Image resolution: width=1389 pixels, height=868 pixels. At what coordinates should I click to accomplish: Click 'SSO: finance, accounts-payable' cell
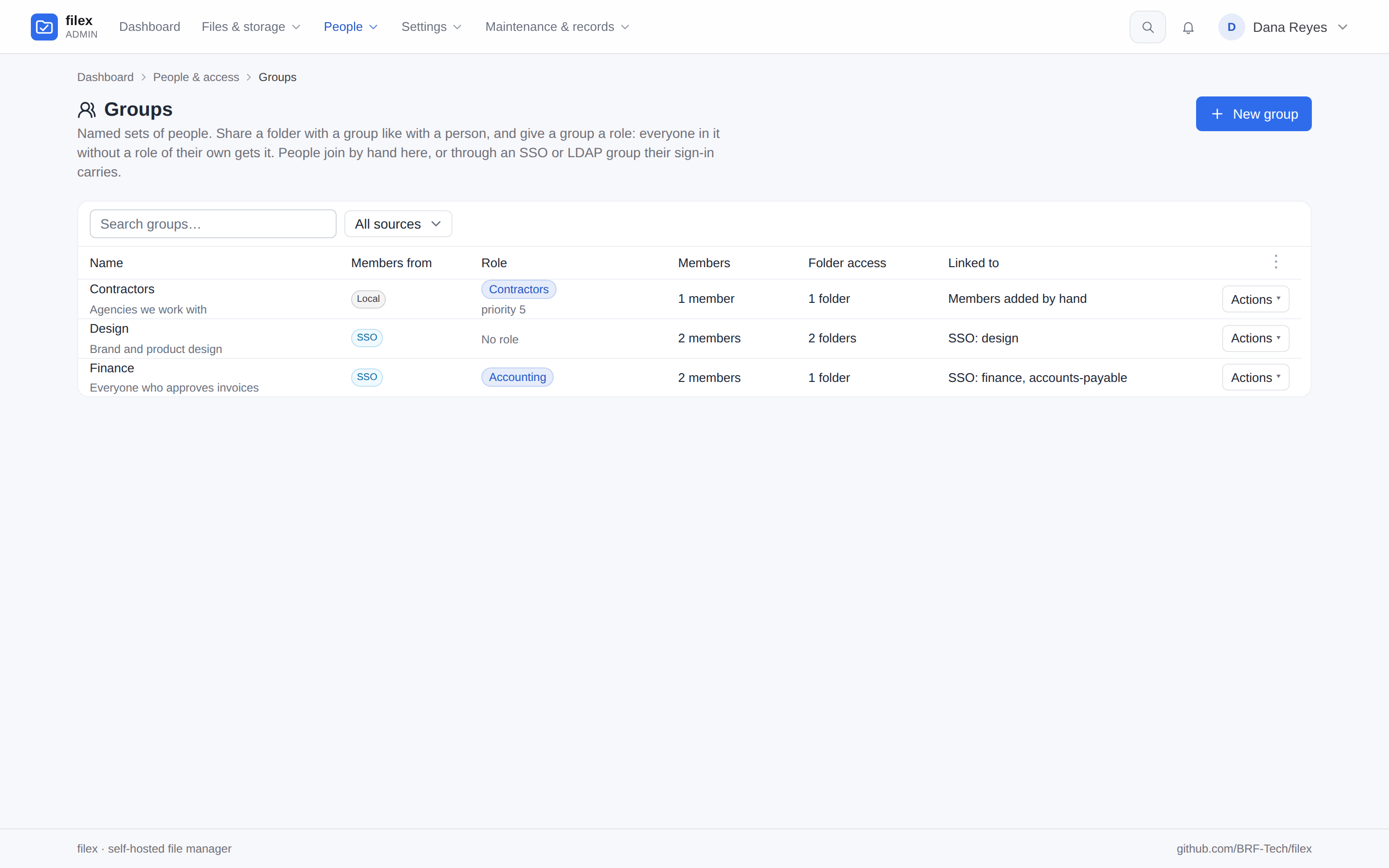tap(1038, 378)
